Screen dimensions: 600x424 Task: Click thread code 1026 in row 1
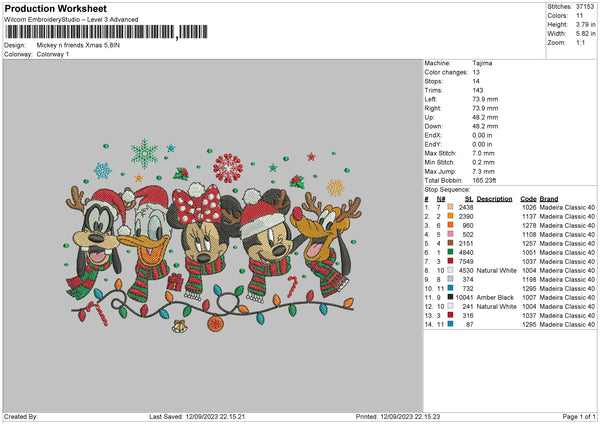[529, 207]
